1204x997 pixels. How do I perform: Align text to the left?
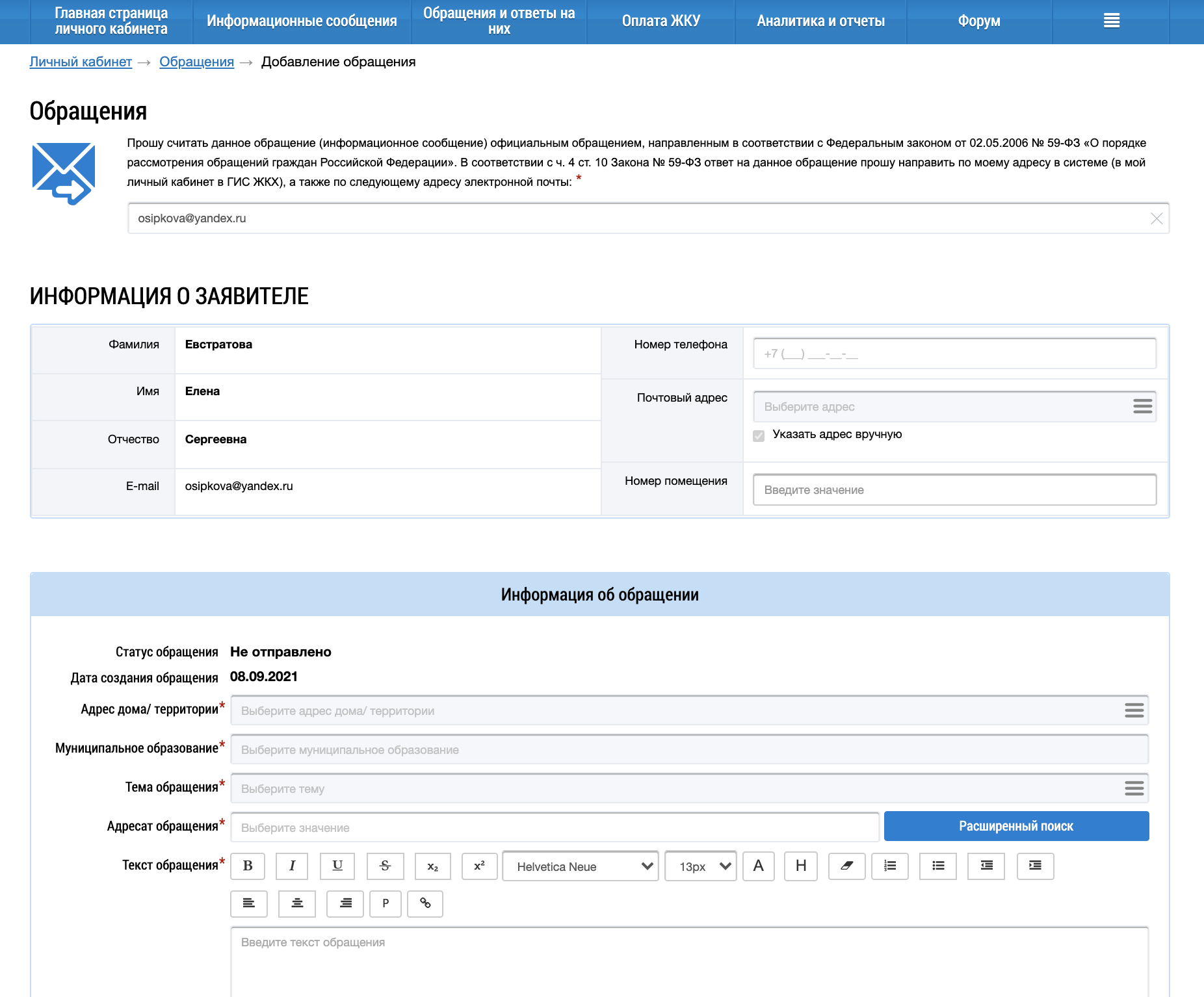(249, 904)
